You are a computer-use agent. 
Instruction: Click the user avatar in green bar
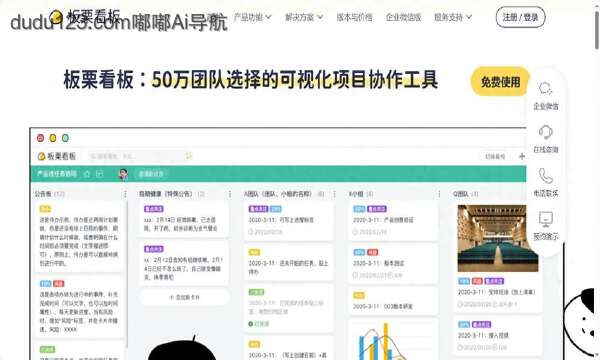pyautogui.click(x=123, y=174)
